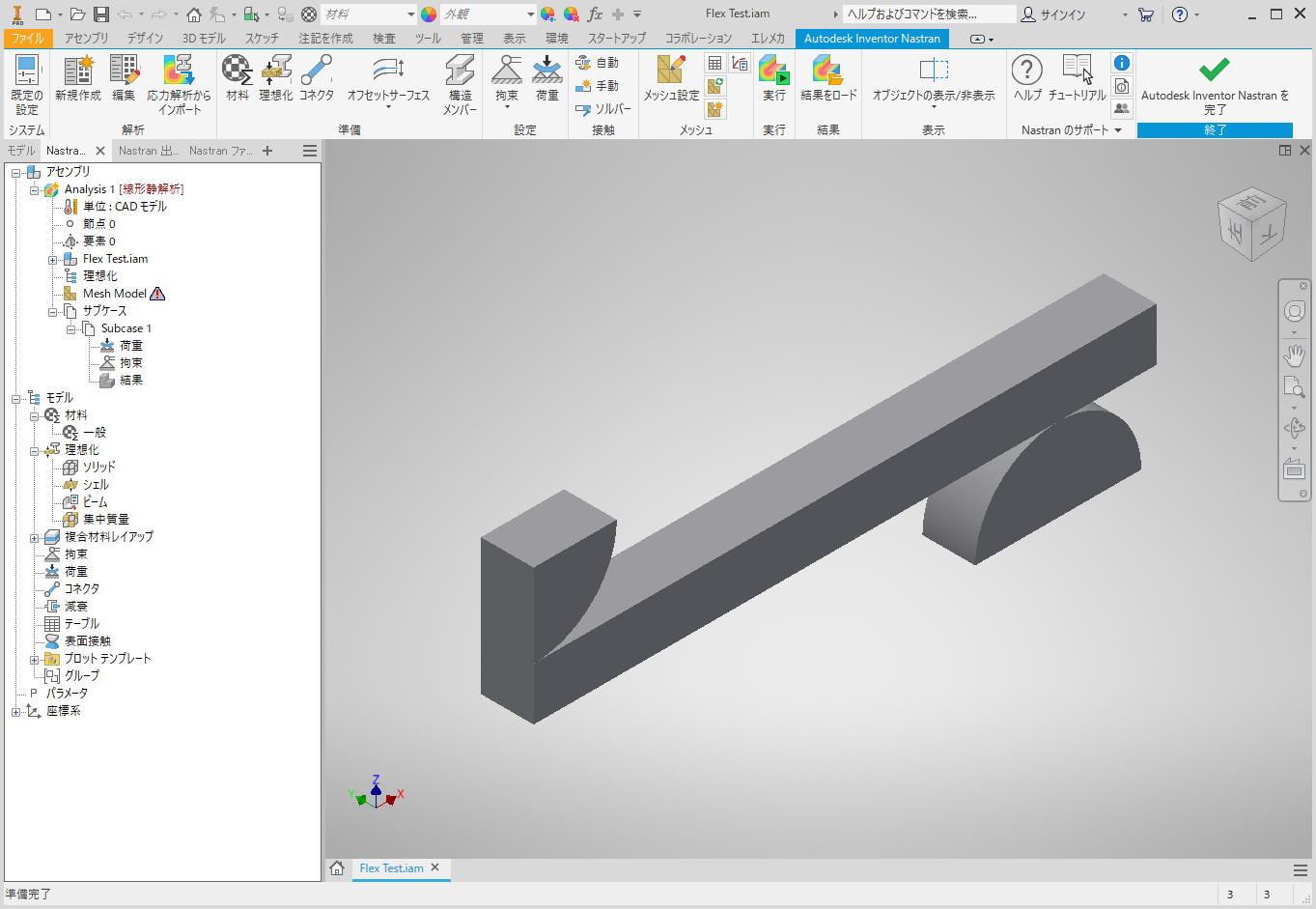Click 結果をロード to load results
The image size is (1316, 909).
pyautogui.click(x=828, y=78)
